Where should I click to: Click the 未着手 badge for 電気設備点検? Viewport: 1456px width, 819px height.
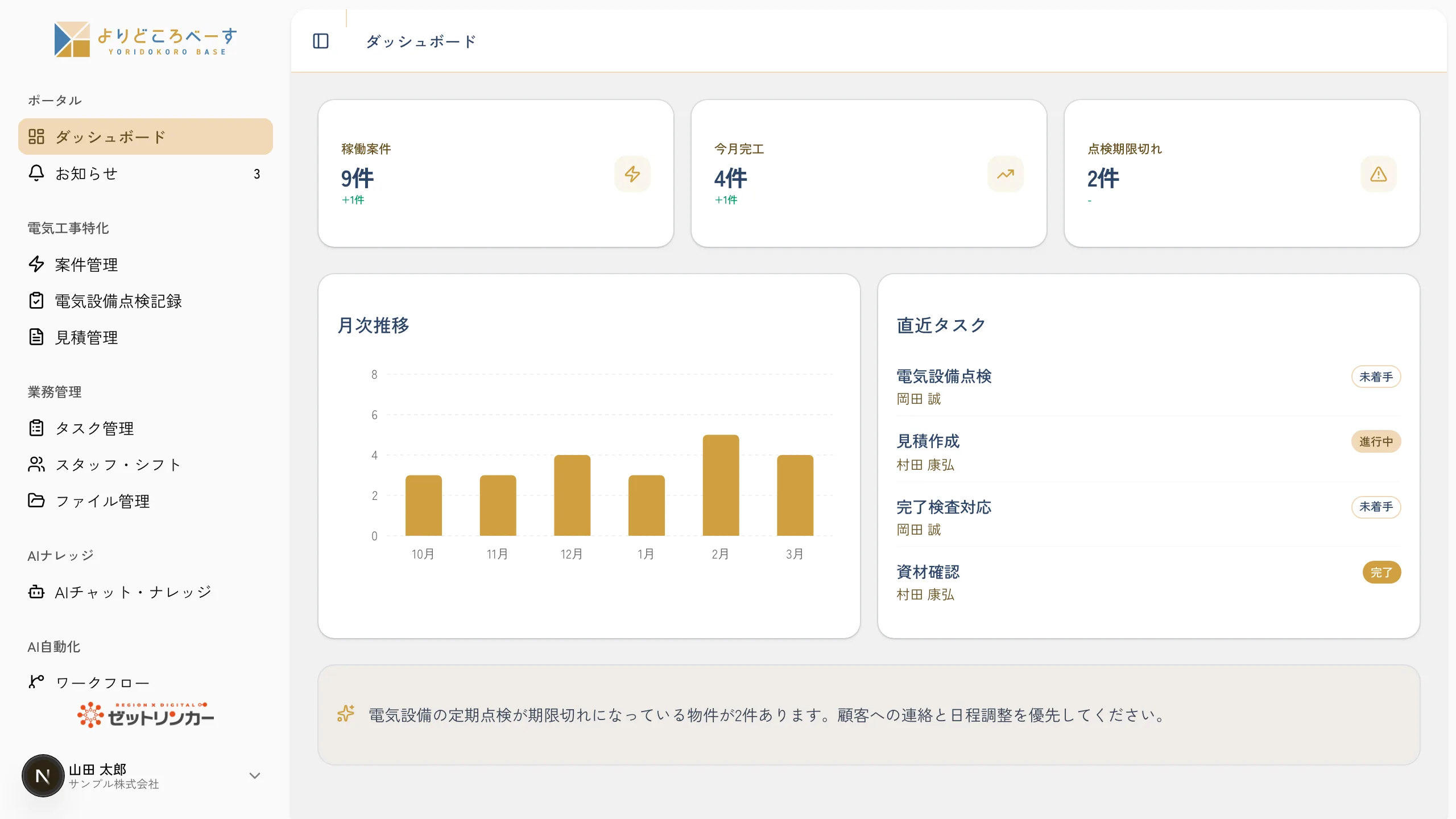(x=1376, y=377)
